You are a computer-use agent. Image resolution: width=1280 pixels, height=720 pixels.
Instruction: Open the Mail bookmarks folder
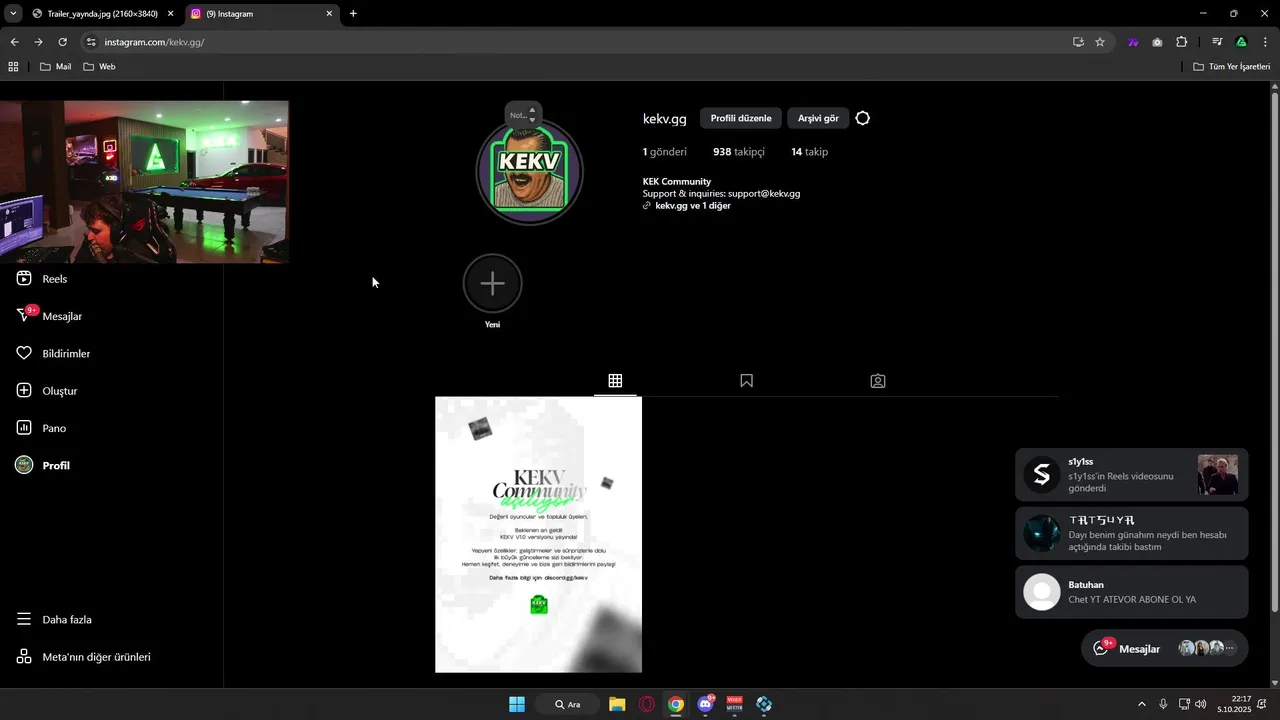pos(55,67)
